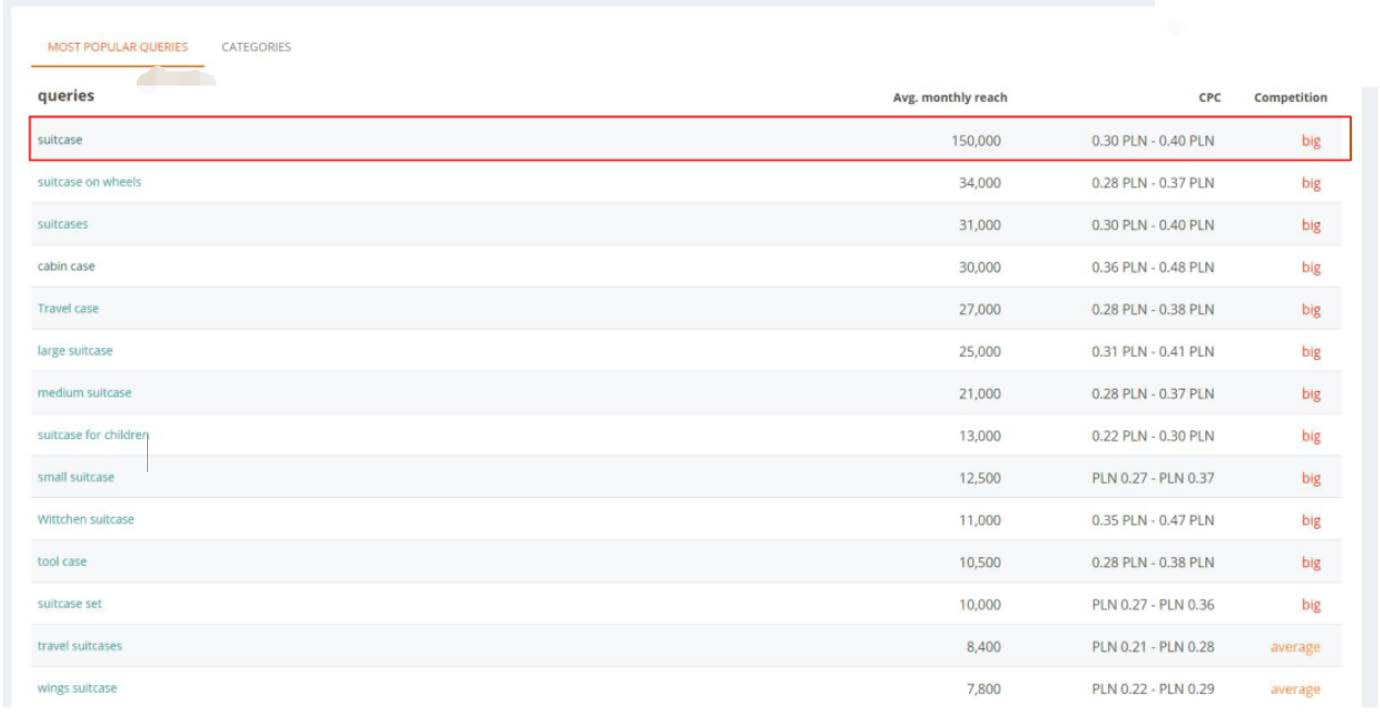Click the 21,000 reach value
Viewport: 1380px width, 713px height.
click(x=980, y=394)
